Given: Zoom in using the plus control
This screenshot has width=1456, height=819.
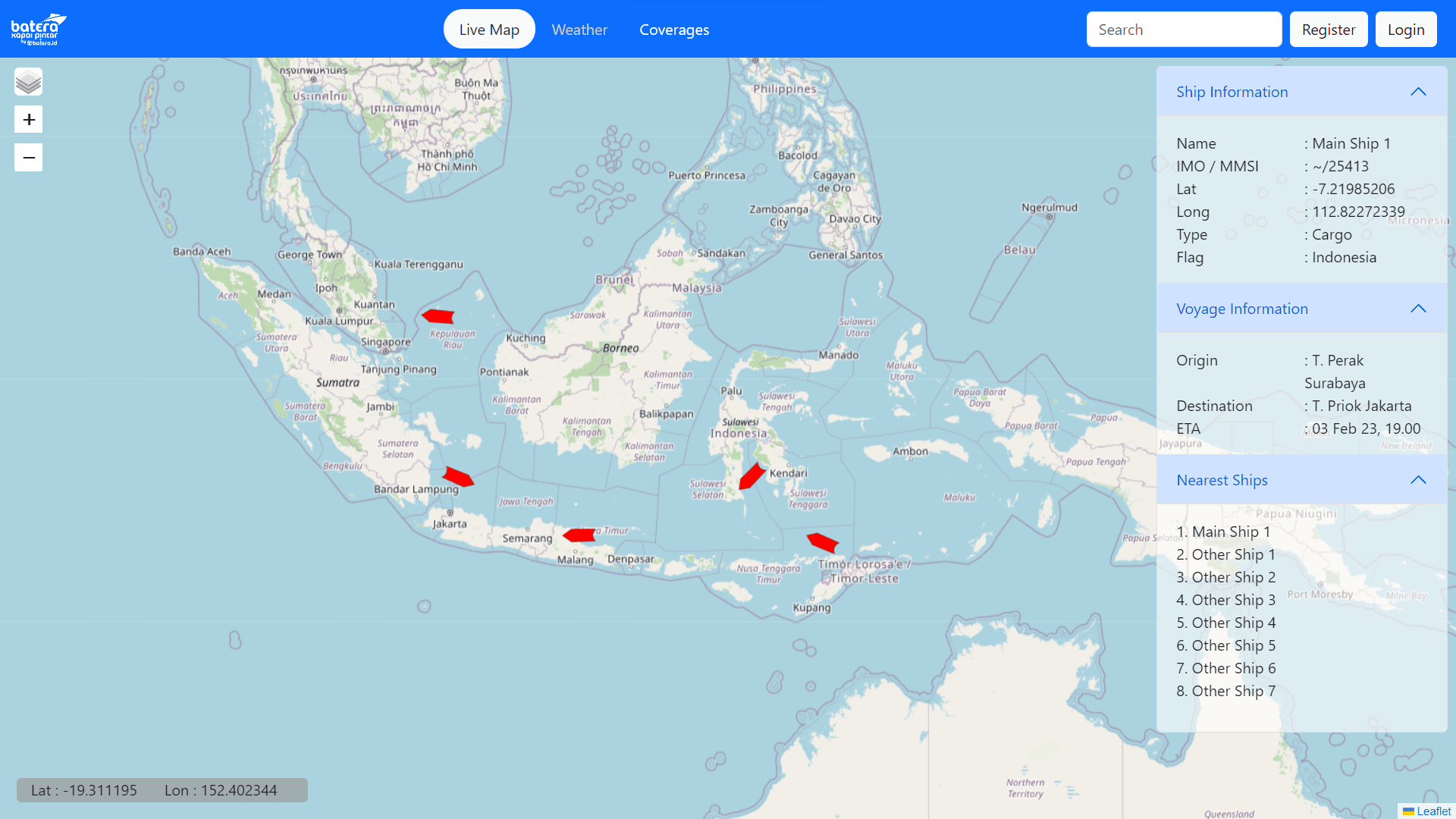Looking at the screenshot, I should pyautogui.click(x=28, y=119).
